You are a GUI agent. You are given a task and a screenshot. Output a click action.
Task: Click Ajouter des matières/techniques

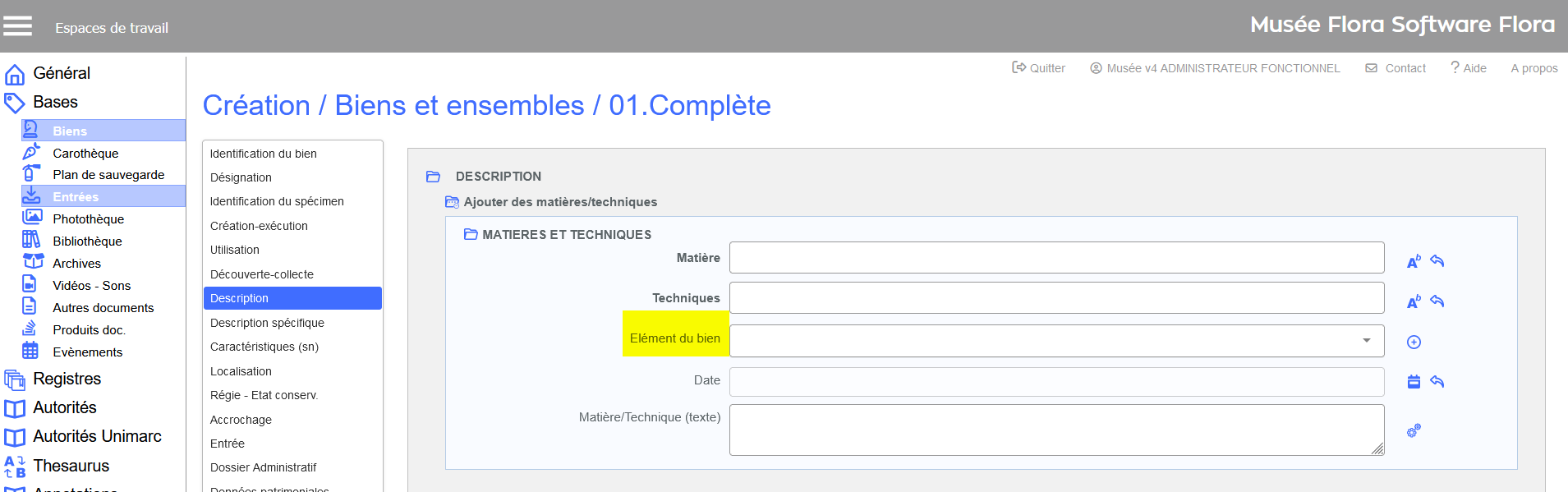pos(559,202)
